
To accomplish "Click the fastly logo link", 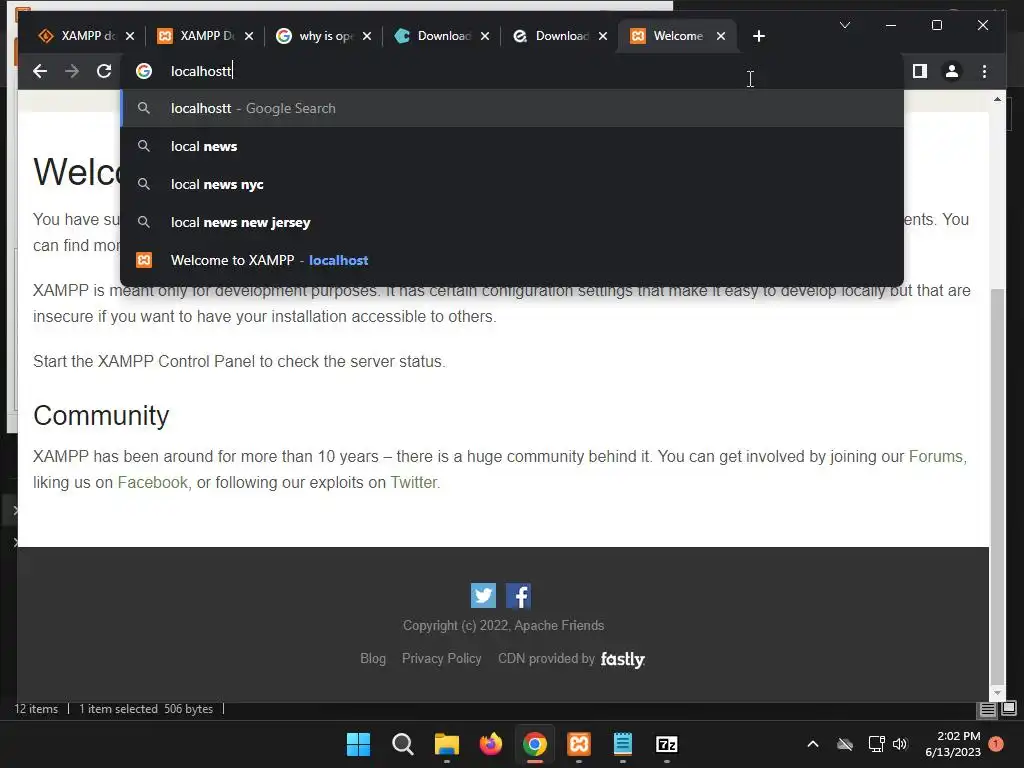I will pyautogui.click(x=622, y=659).
